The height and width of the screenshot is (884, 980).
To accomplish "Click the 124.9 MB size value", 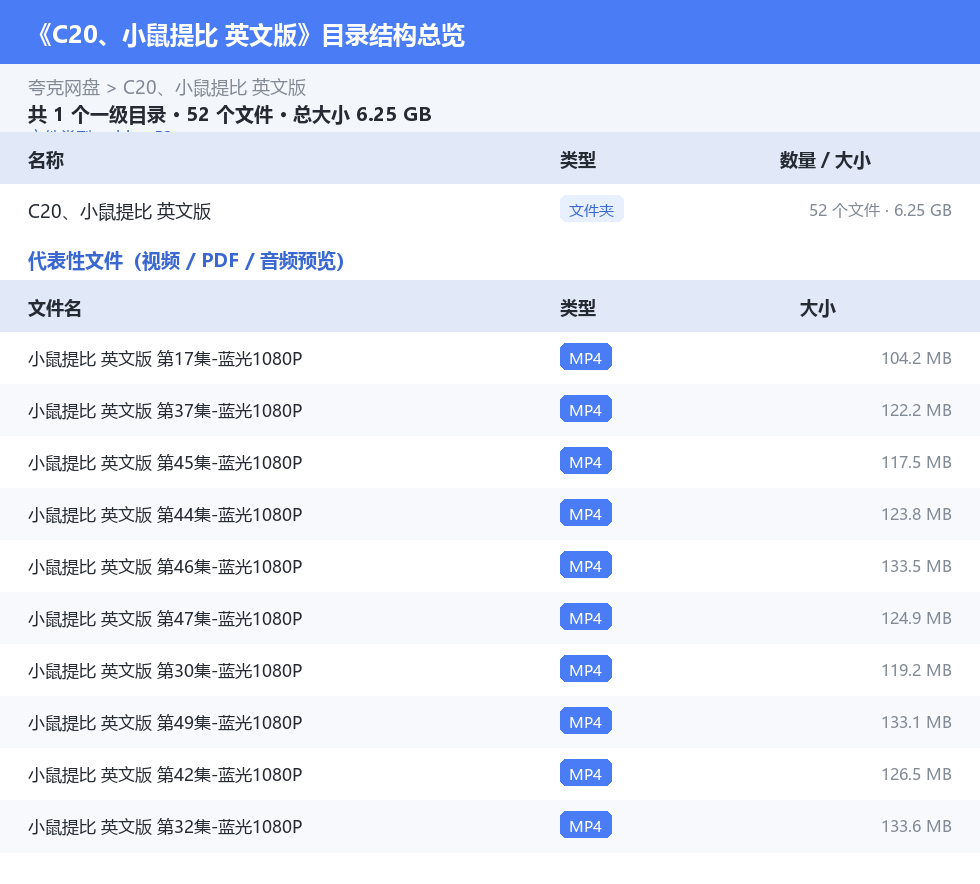I will tap(916, 618).
